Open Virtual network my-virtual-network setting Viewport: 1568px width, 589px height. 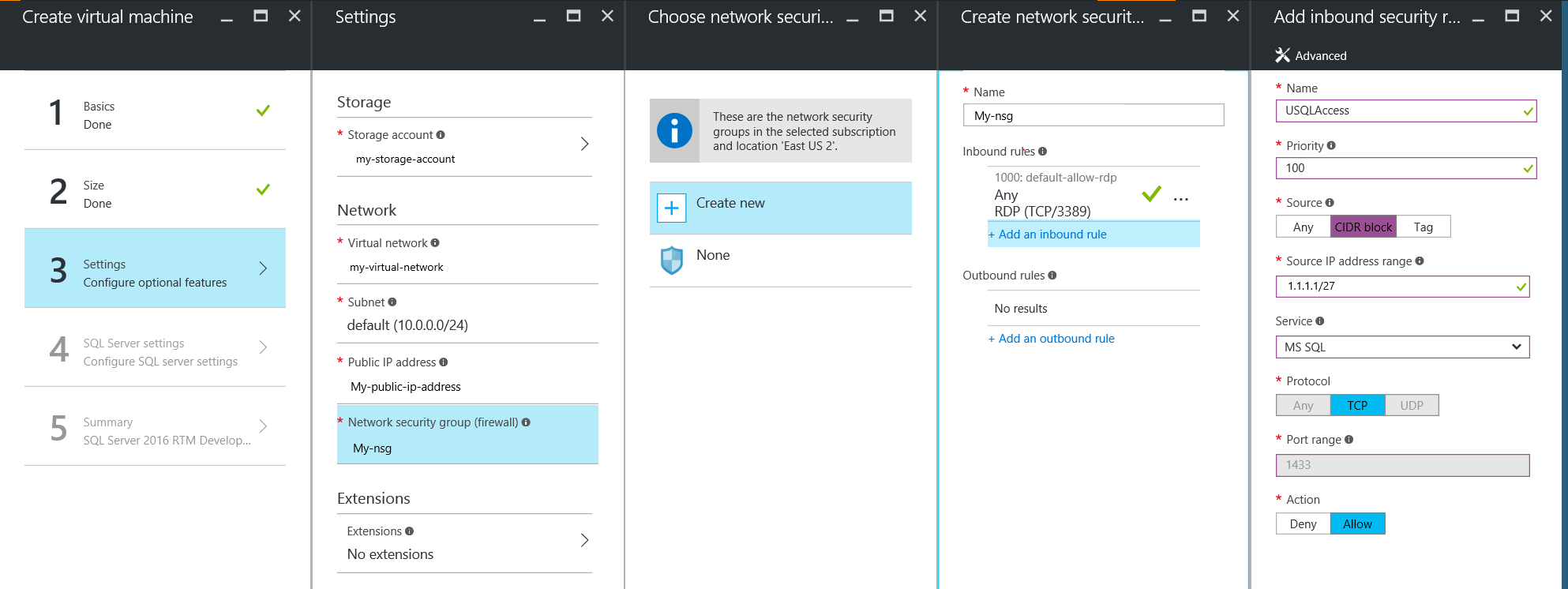click(467, 254)
